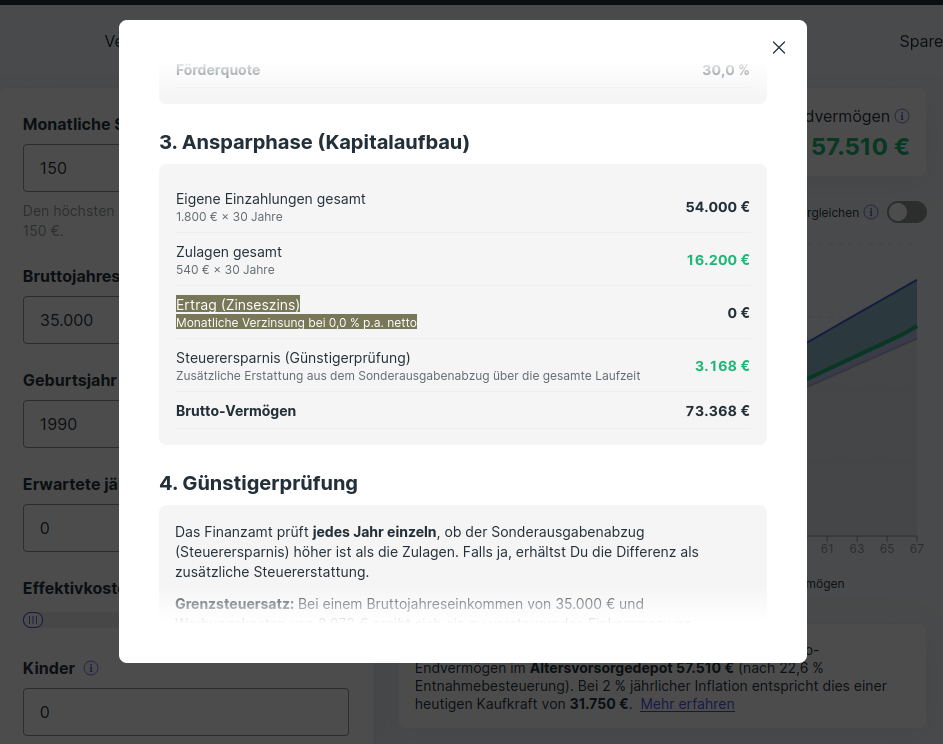Click the text 540 € × 30 Jahre
943x744 pixels.
tap(226, 270)
